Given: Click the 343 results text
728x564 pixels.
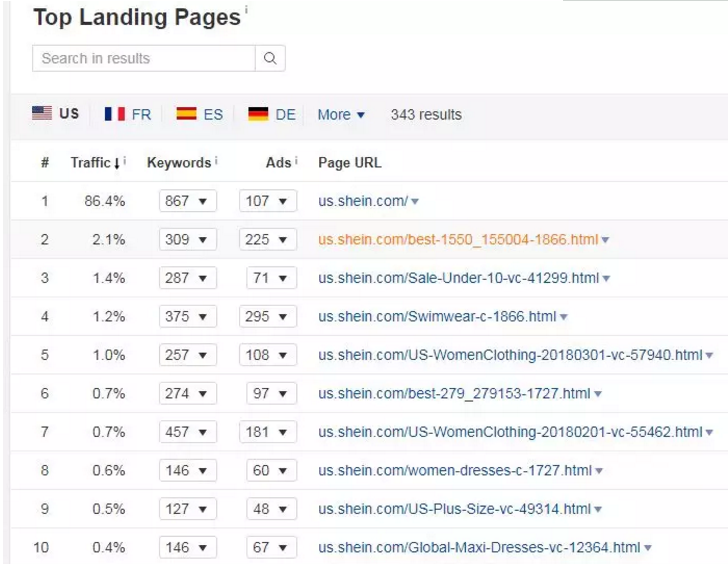Looking at the screenshot, I should click(426, 115).
